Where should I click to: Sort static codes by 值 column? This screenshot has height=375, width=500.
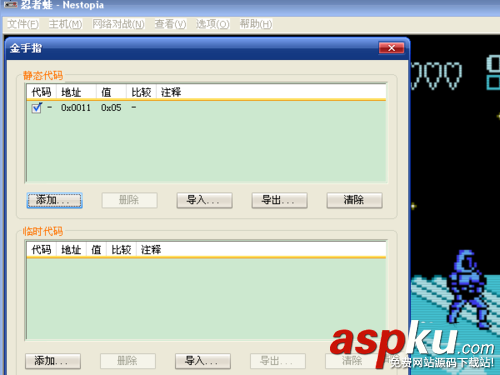(111, 92)
